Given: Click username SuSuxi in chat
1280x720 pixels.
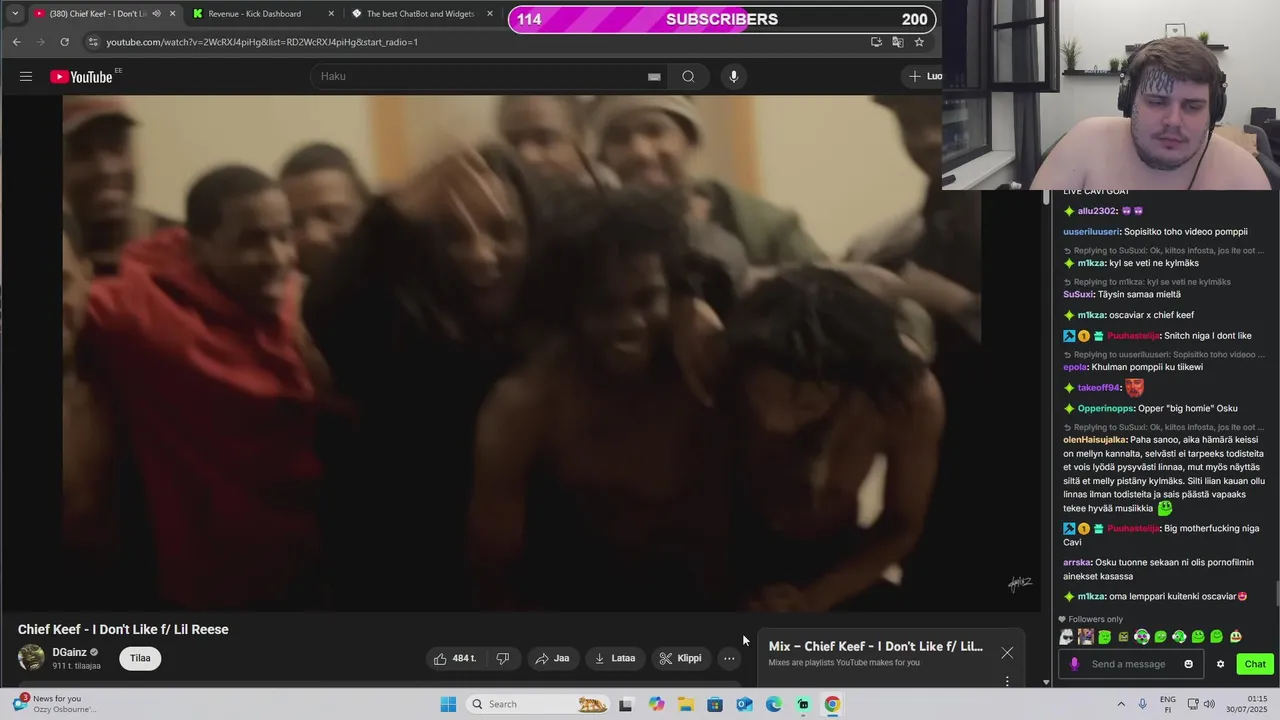Looking at the screenshot, I should pos(1079,294).
